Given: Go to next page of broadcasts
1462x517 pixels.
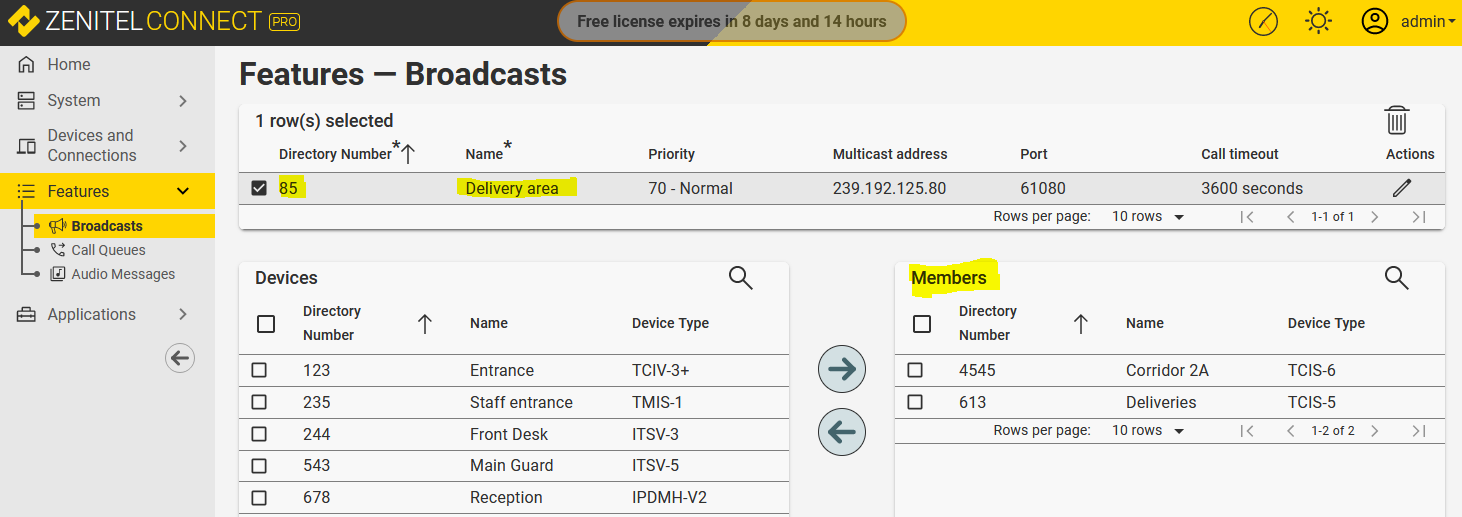Looking at the screenshot, I should [1375, 217].
